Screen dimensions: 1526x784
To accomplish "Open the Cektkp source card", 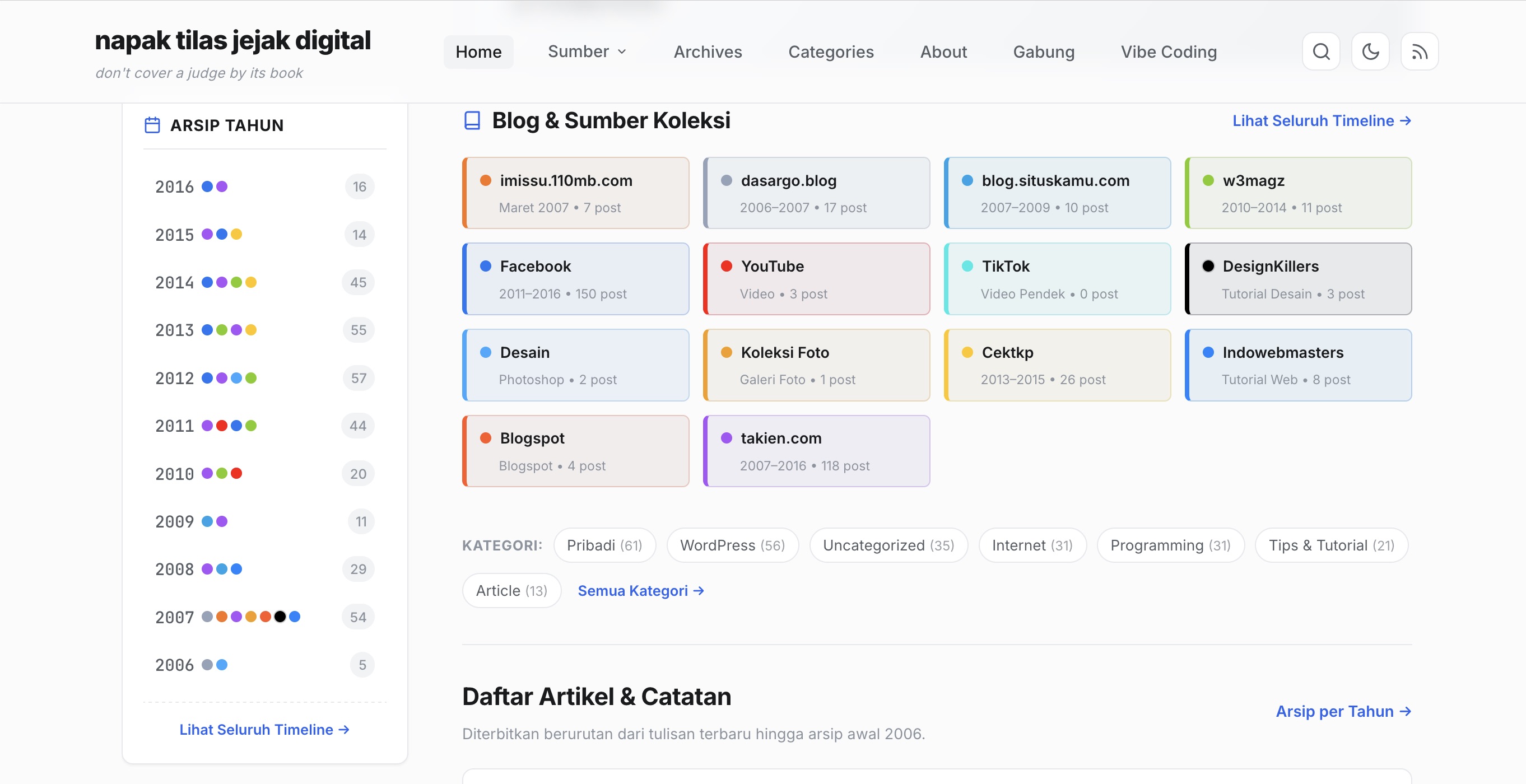I will (1058, 365).
